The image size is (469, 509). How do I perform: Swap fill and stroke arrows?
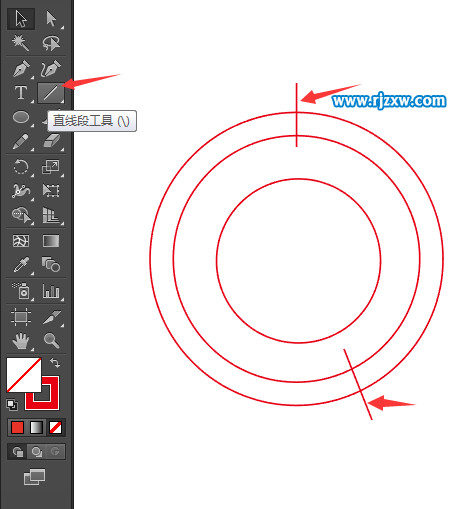(x=55, y=363)
